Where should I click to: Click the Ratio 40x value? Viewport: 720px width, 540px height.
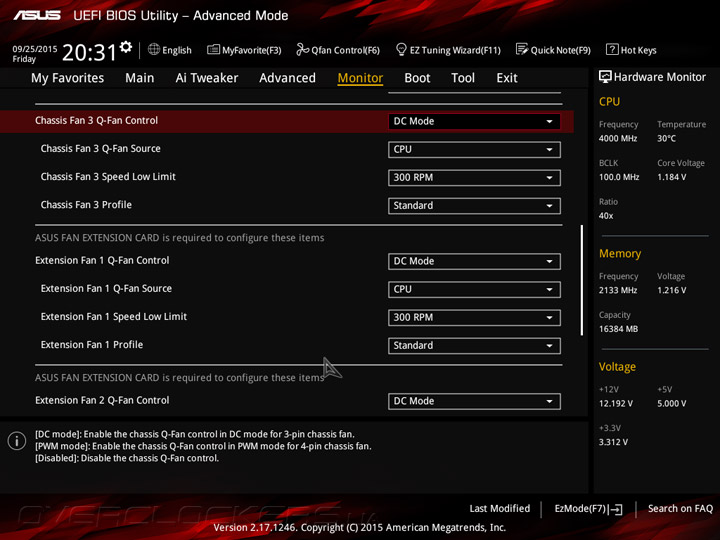(x=606, y=216)
